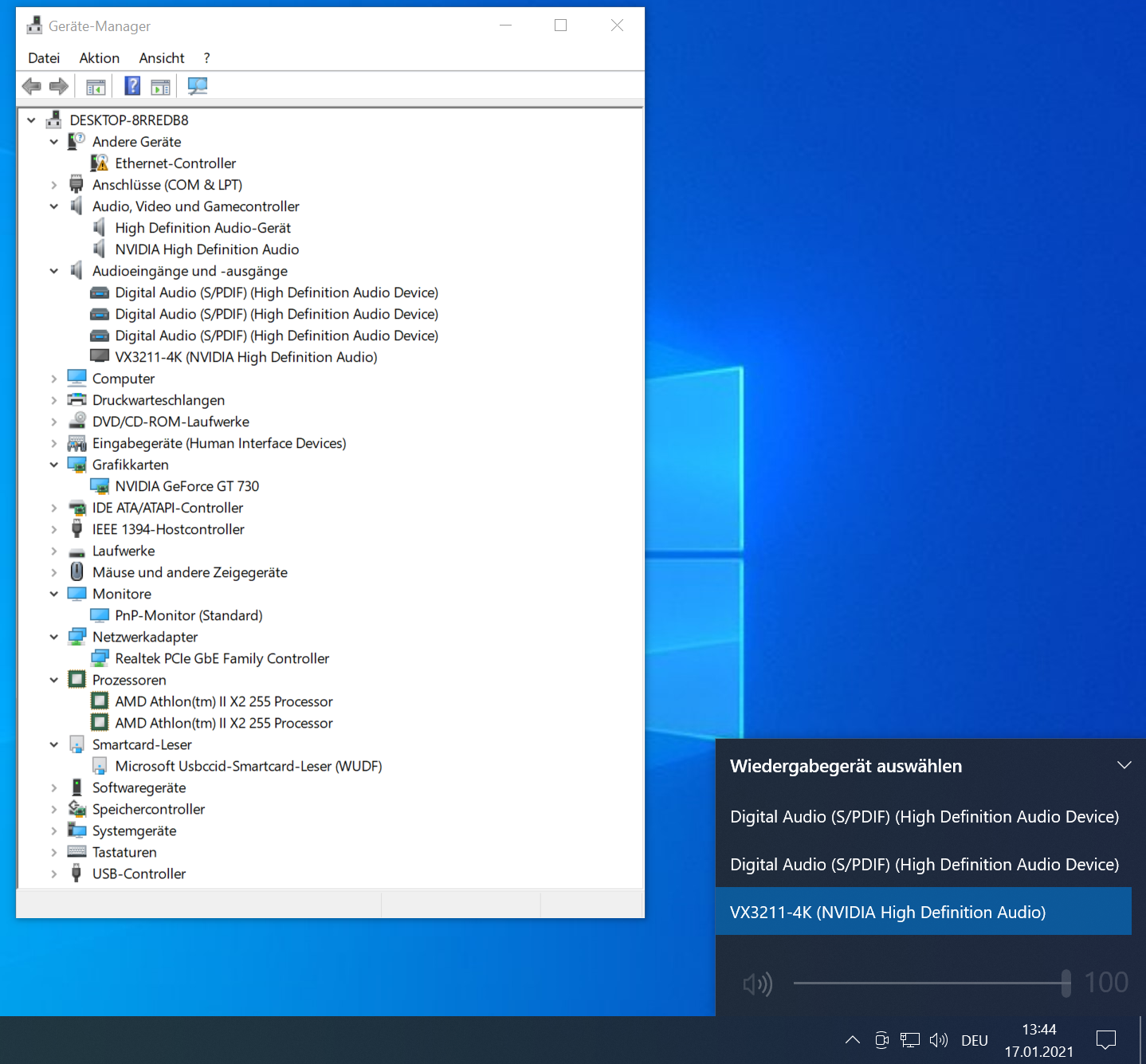Collapse Audioeingänge und -ausgänge node
The height and width of the screenshot is (1064, 1146).
[54, 271]
